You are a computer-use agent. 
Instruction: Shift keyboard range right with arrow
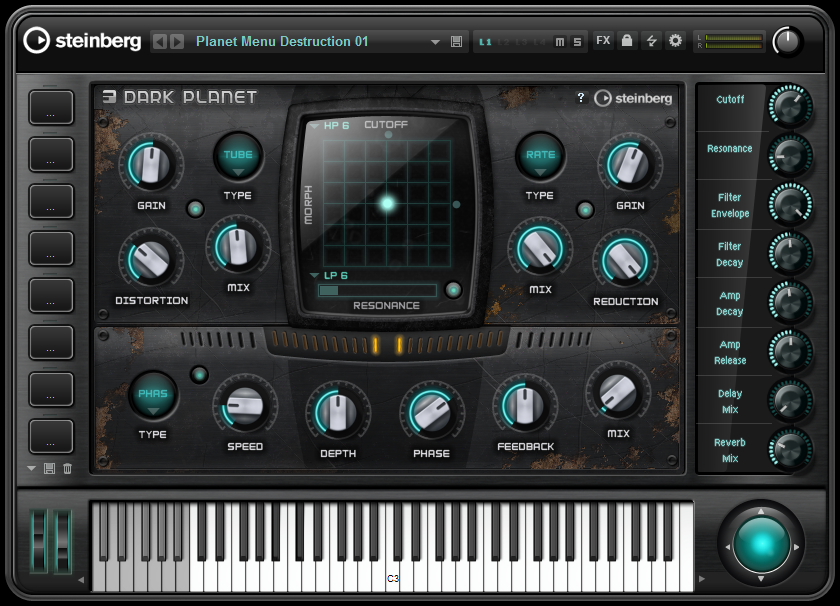click(x=702, y=579)
